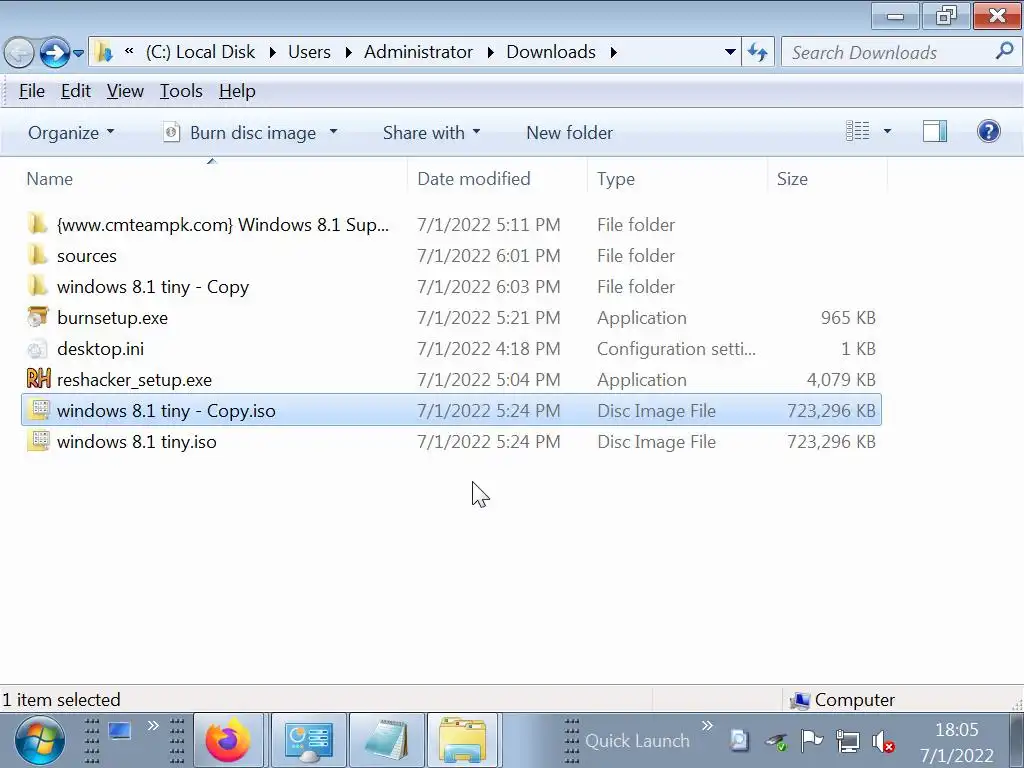Expand arrow after Local Disk breadcrumb
Screen dimensions: 1024x768
coord(272,52)
